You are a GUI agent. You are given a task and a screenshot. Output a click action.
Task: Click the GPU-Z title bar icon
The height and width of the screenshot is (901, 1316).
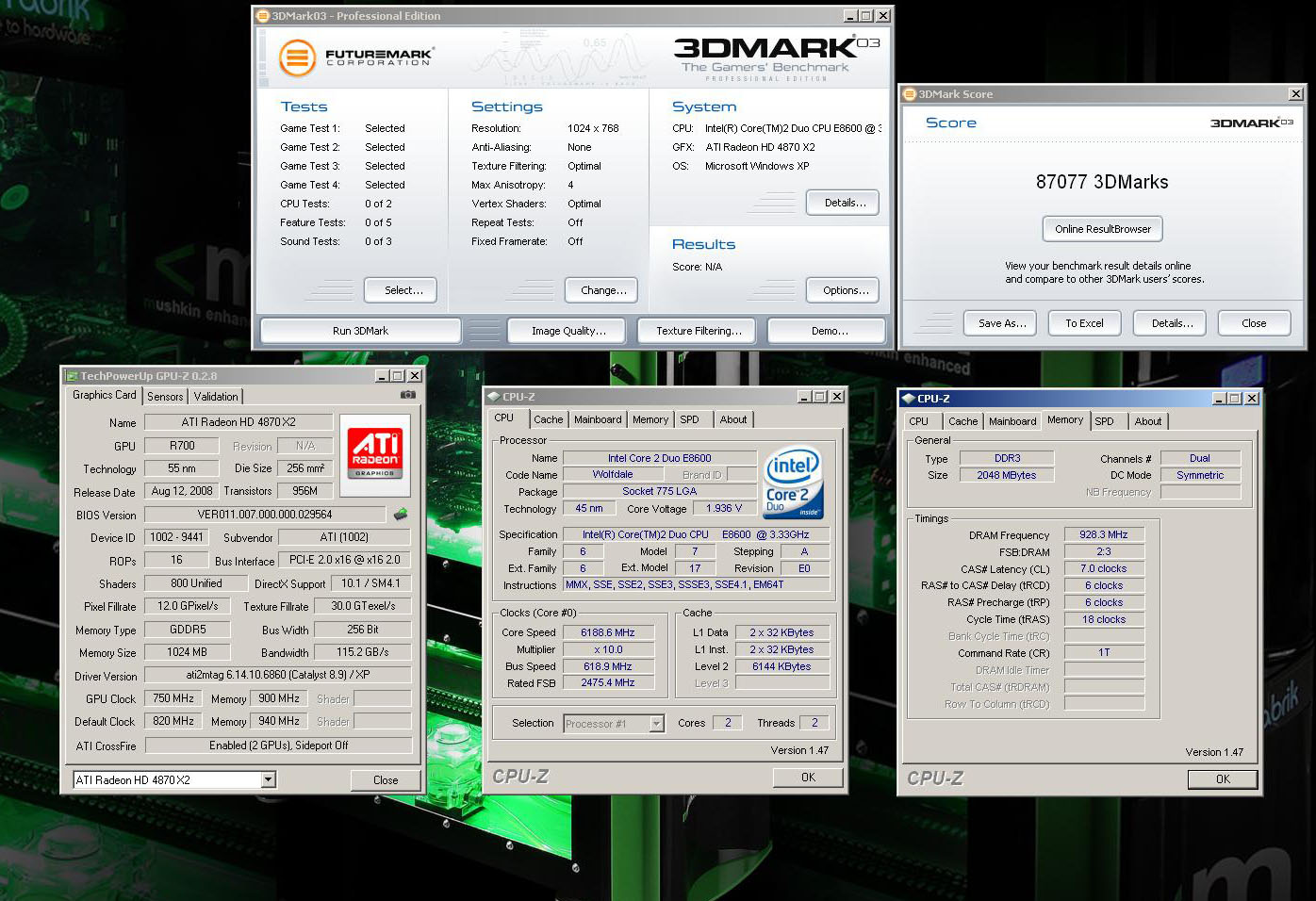pyautogui.click(x=72, y=375)
